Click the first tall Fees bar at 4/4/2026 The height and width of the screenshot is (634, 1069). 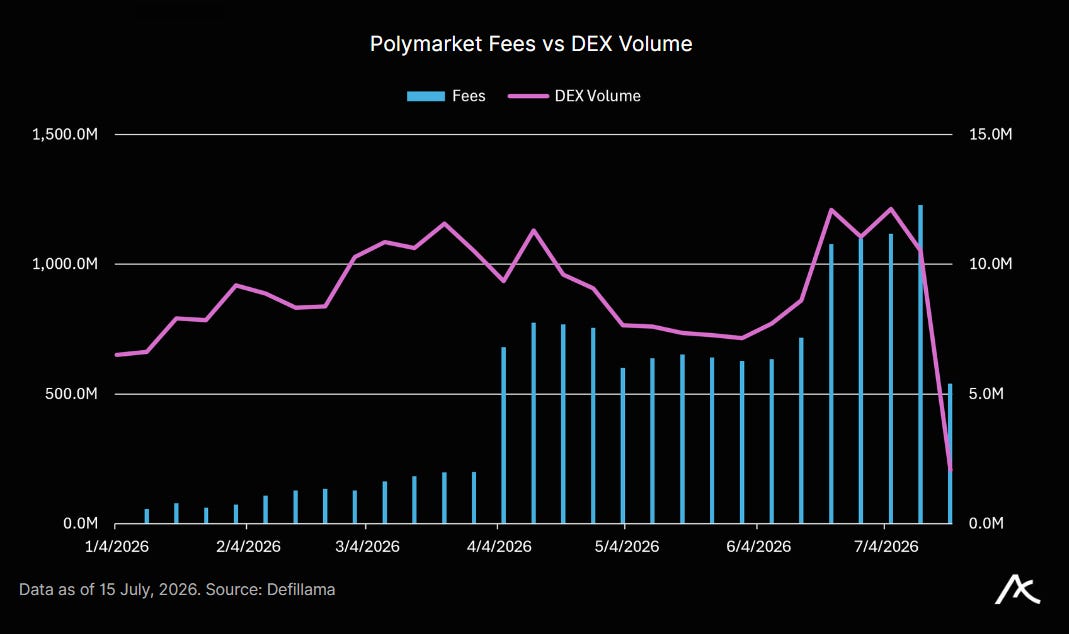click(504, 435)
